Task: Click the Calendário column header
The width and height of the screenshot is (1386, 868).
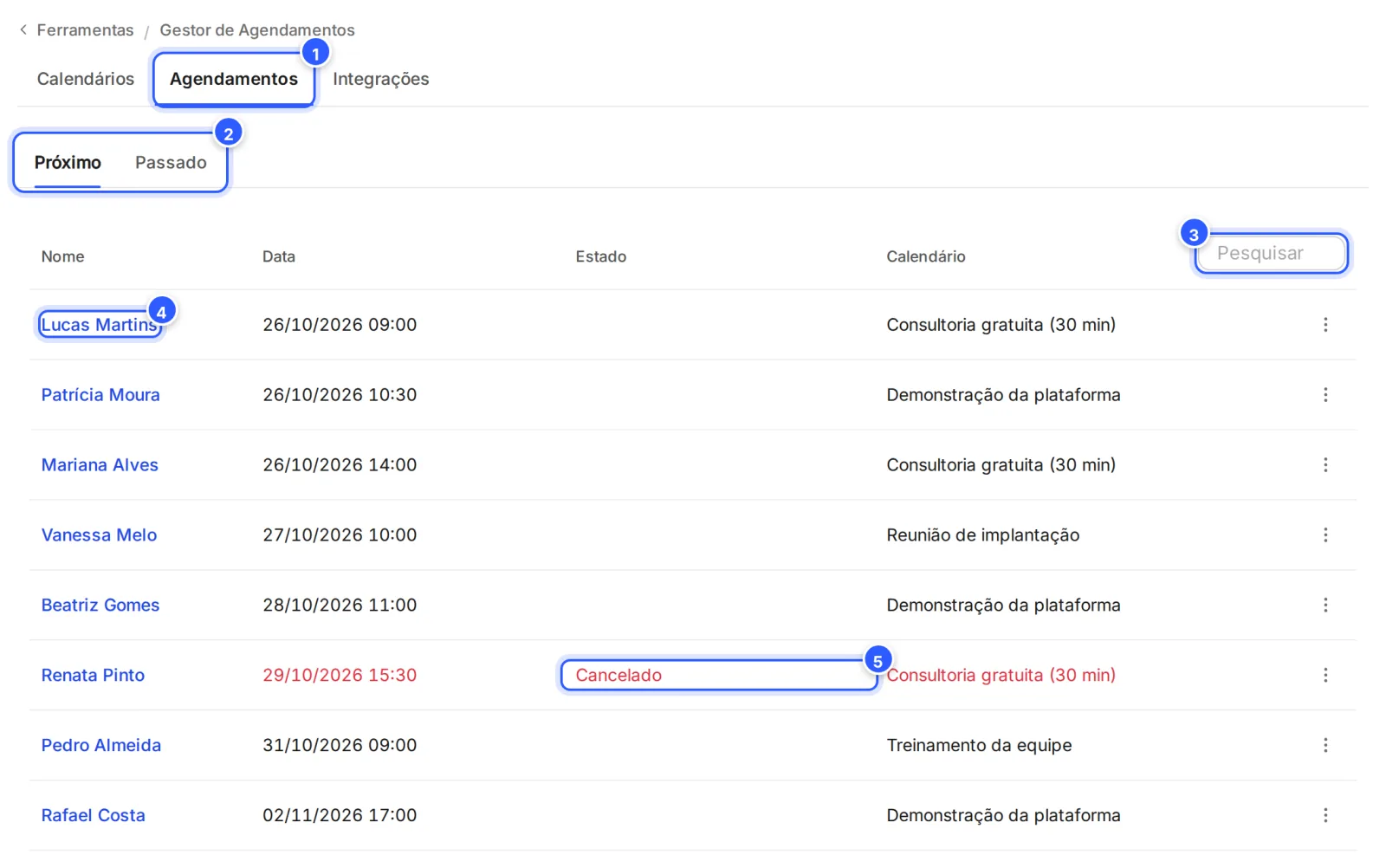Action: [x=925, y=256]
